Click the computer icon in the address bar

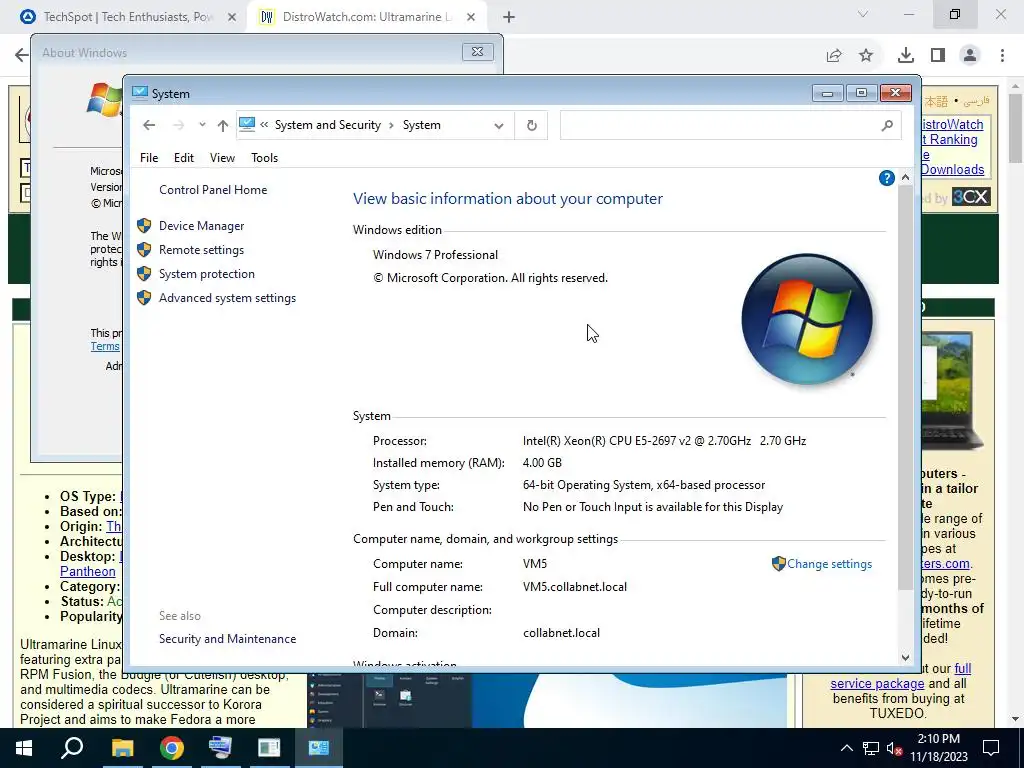[x=247, y=124]
